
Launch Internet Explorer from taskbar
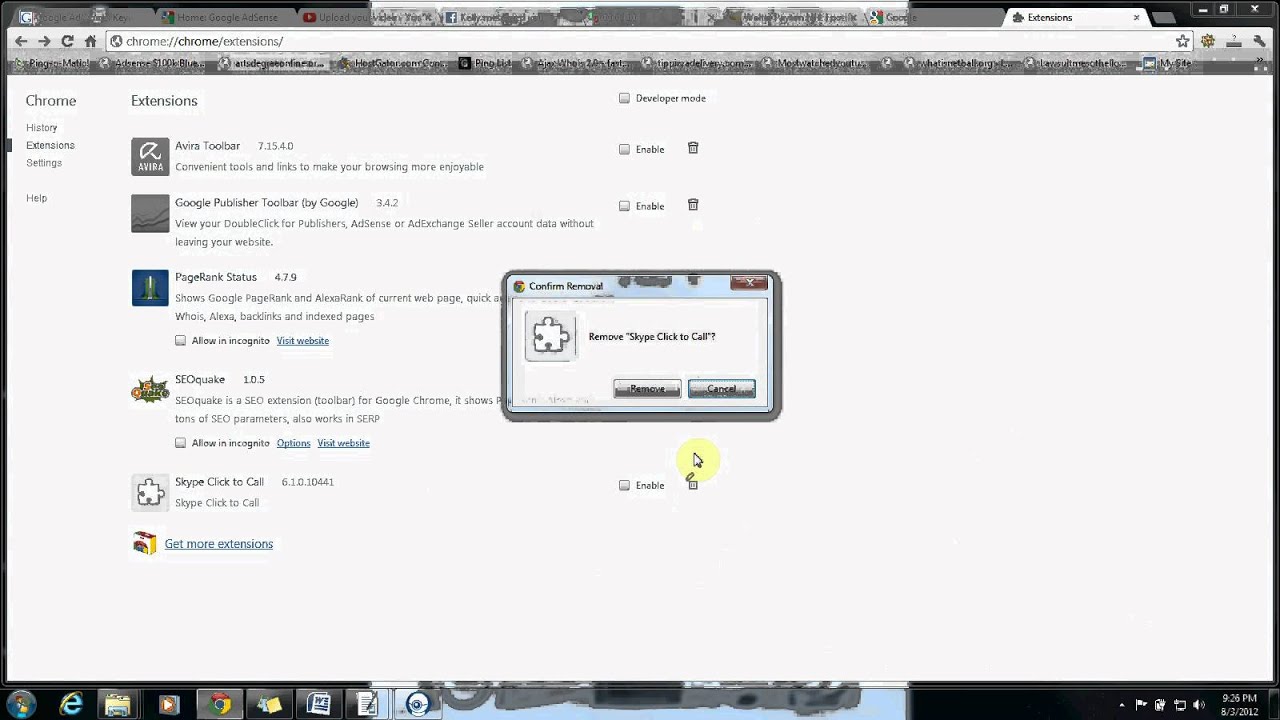coord(71,704)
